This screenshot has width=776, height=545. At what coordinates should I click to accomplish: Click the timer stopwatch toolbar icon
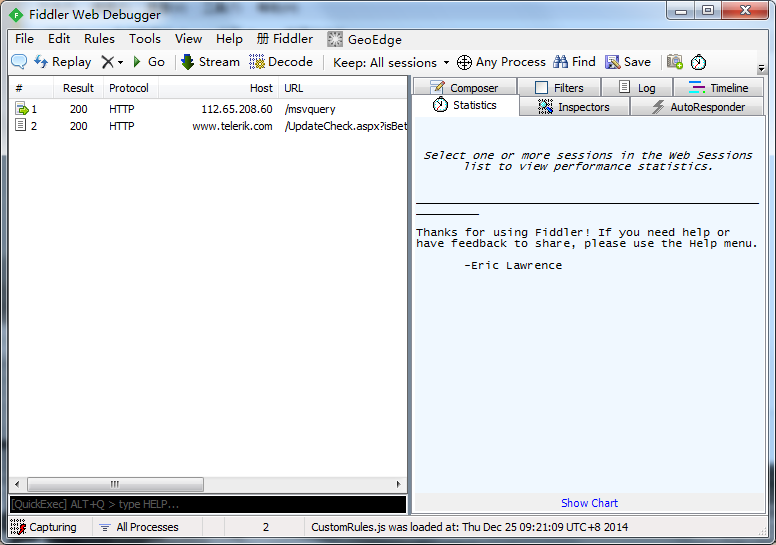(698, 62)
